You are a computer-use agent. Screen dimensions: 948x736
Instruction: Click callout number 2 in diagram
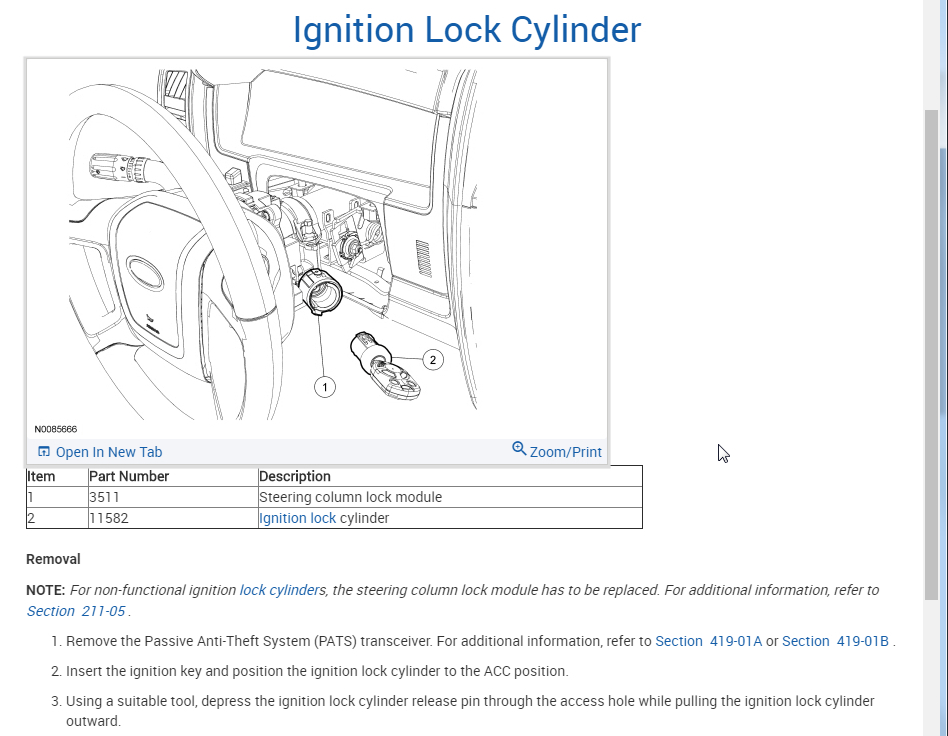click(432, 360)
